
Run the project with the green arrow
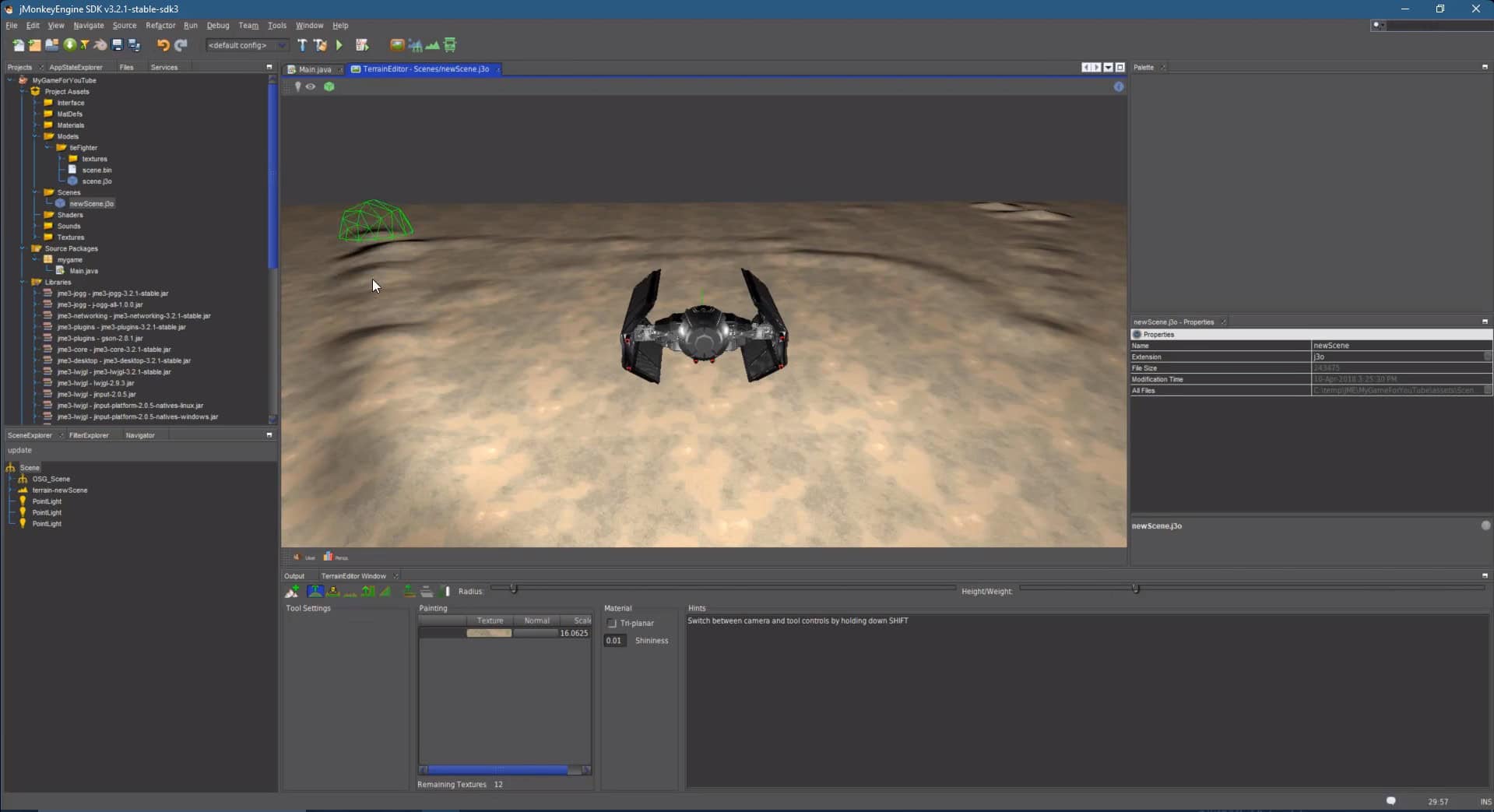coord(339,45)
